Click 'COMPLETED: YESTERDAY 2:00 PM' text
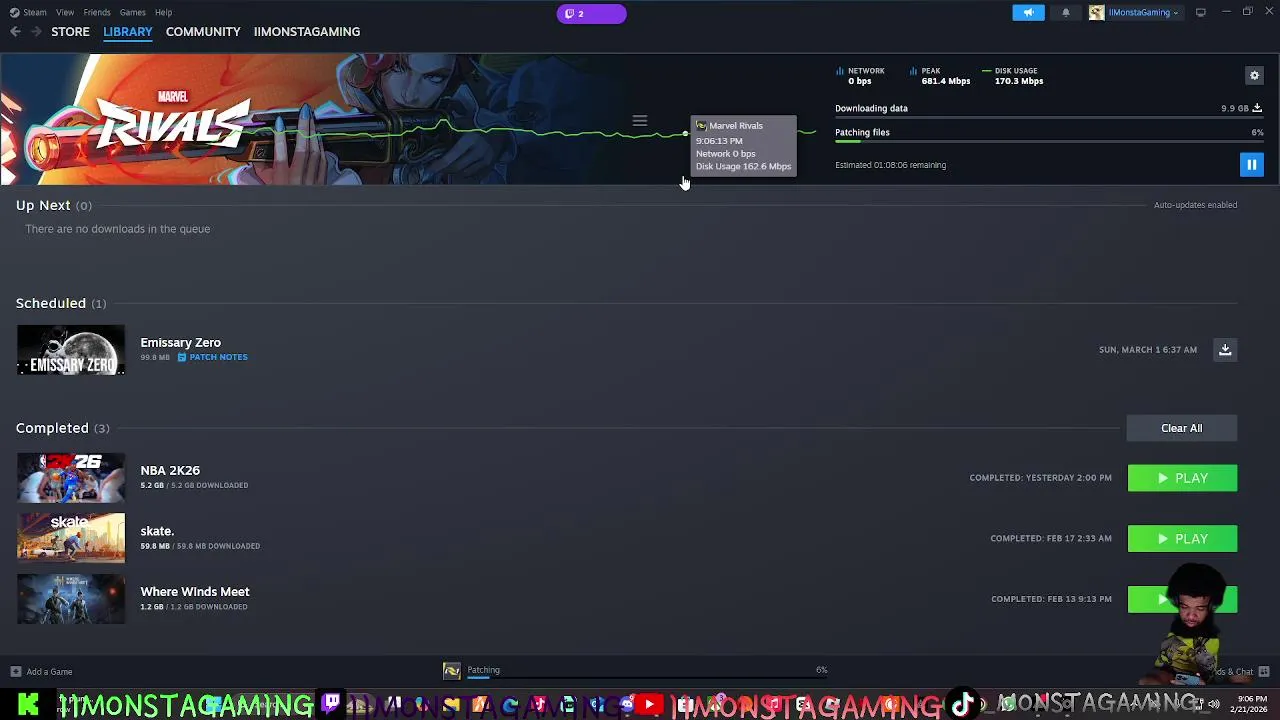Screen dimensions: 1280x720 [1040, 478]
